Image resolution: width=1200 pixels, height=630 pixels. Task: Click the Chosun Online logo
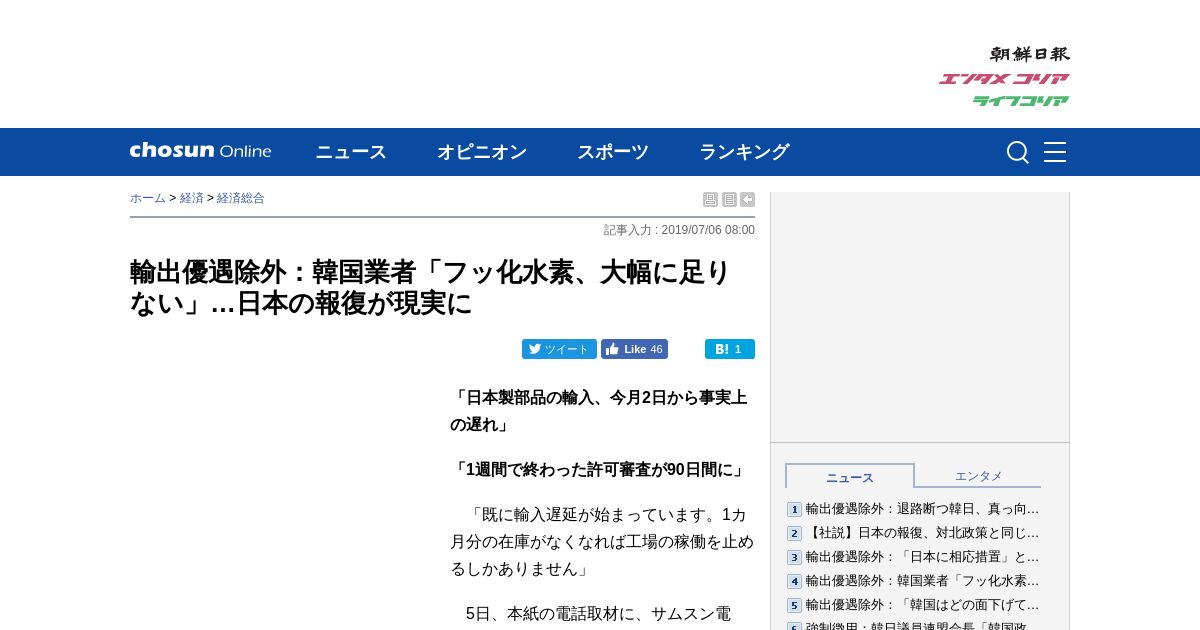coord(200,151)
